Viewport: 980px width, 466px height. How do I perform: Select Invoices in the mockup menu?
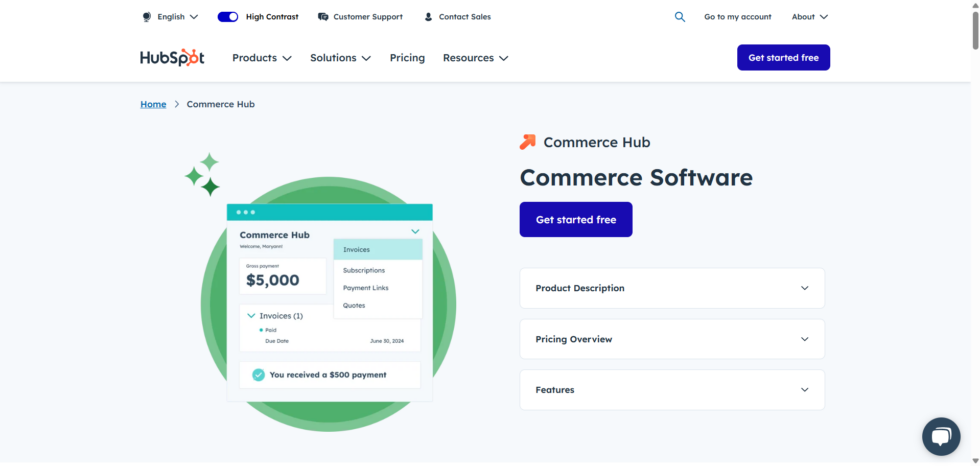point(378,249)
